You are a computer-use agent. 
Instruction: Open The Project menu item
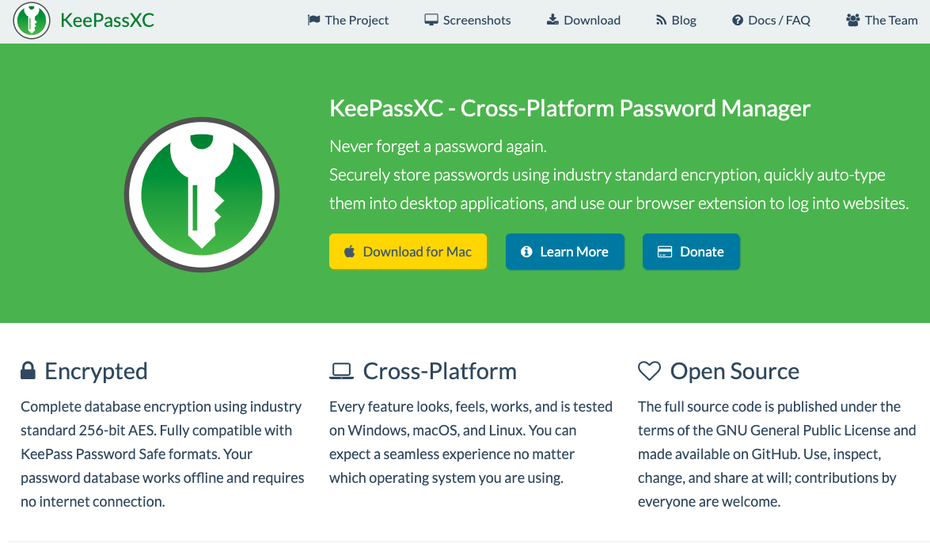(x=357, y=20)
